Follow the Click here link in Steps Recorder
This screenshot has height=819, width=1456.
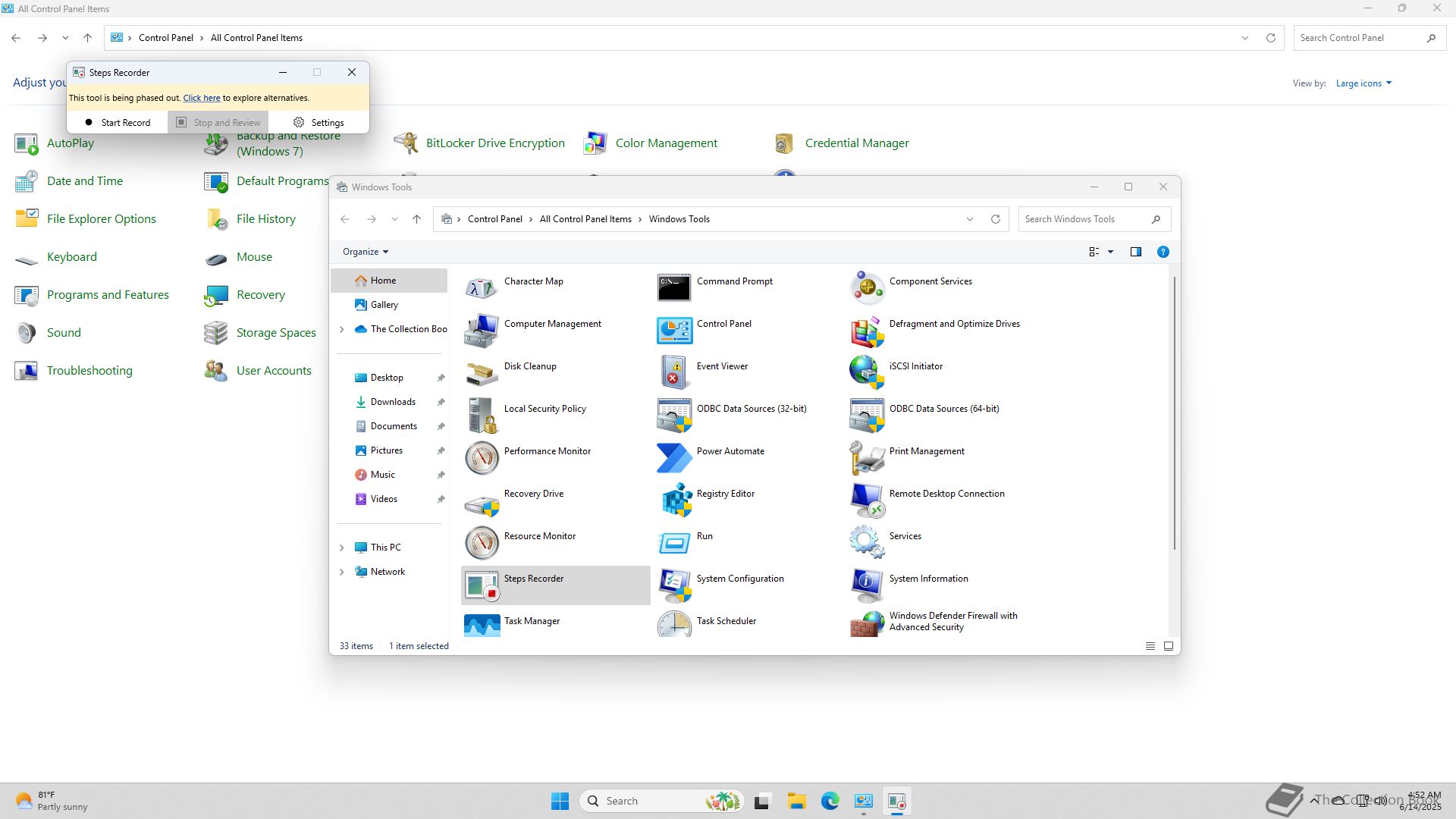pyautogui.click(x=201, y=98)
